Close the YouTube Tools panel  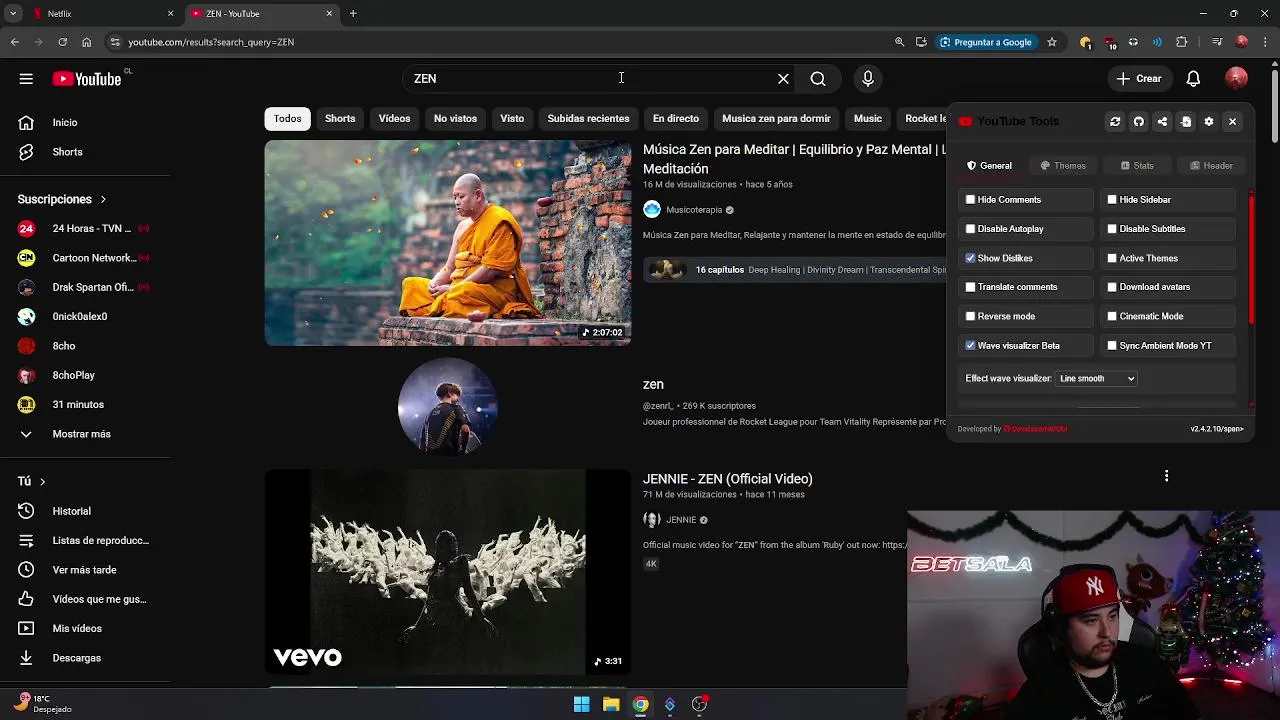1232,122
